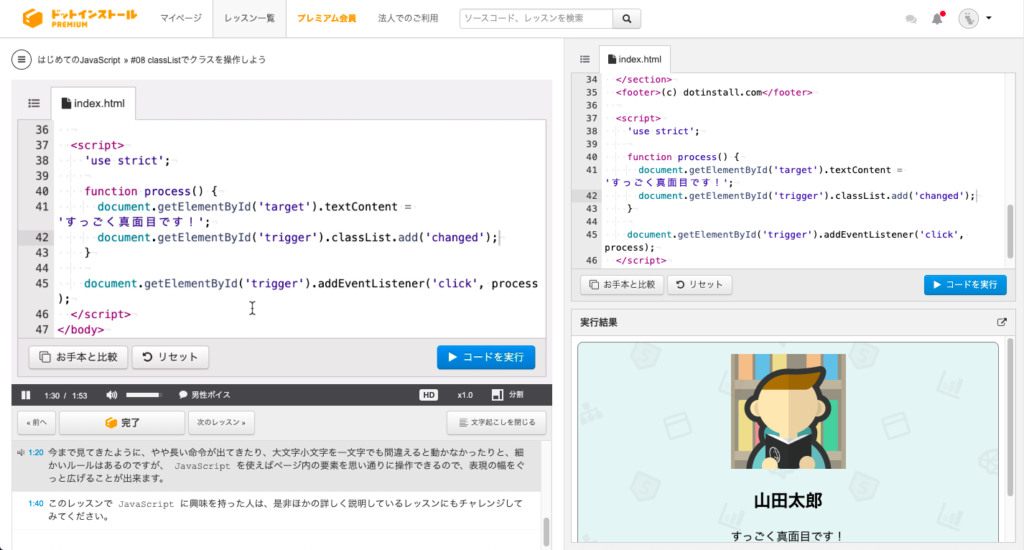Change playback speed x1.0

[465, 395]
